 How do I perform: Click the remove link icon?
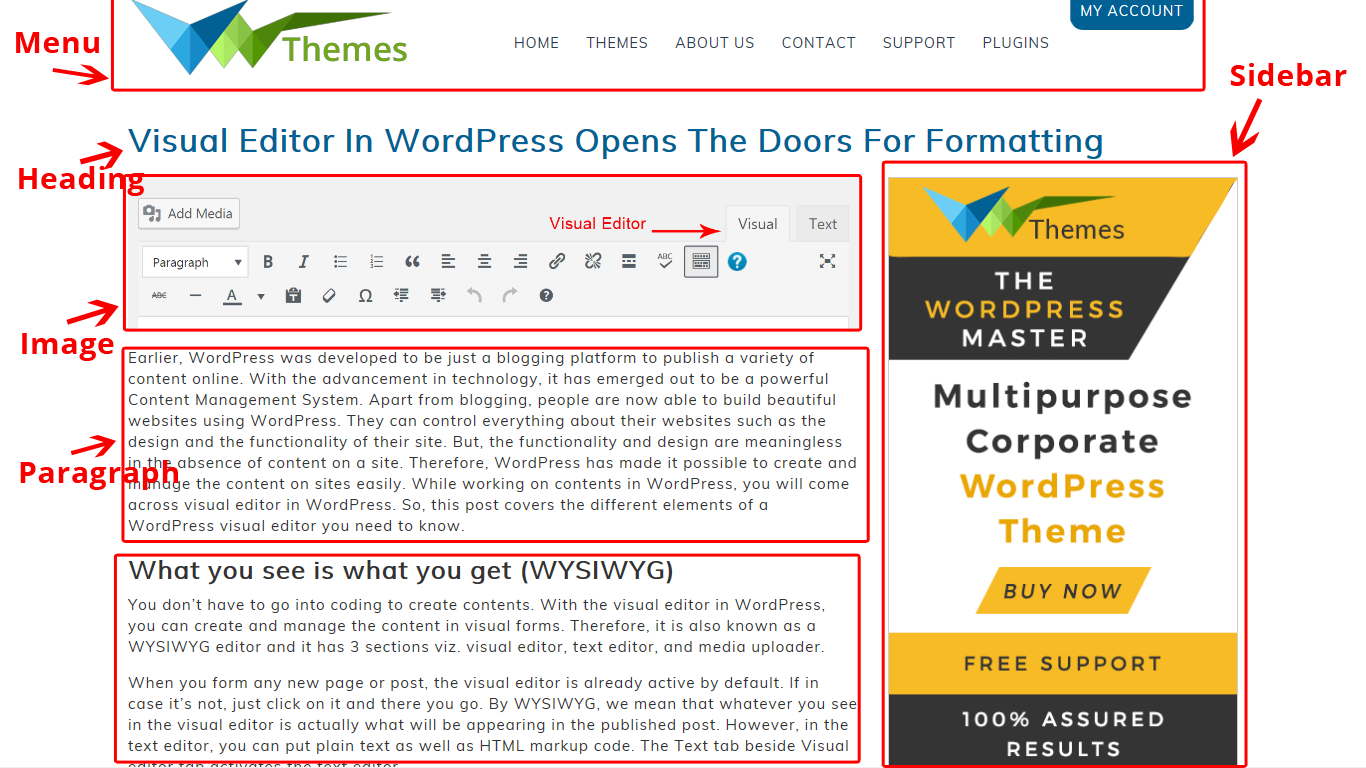pyautogui.click(x=593, y=262)
